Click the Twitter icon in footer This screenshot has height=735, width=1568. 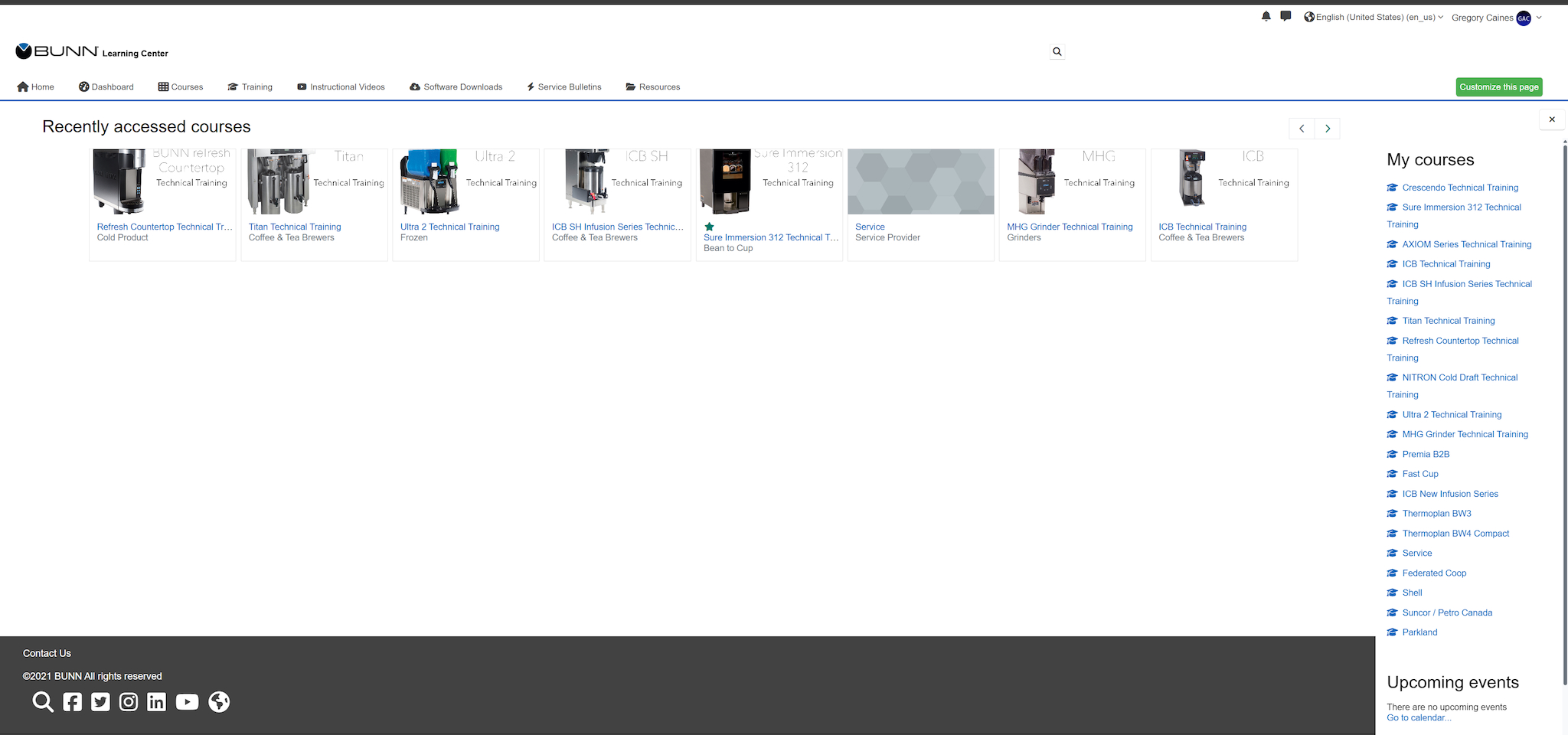click(x=100, y=702)
